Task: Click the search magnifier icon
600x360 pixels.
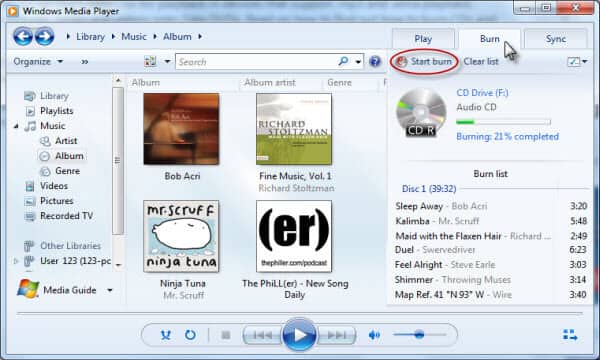Action: [x=343, y=61]
